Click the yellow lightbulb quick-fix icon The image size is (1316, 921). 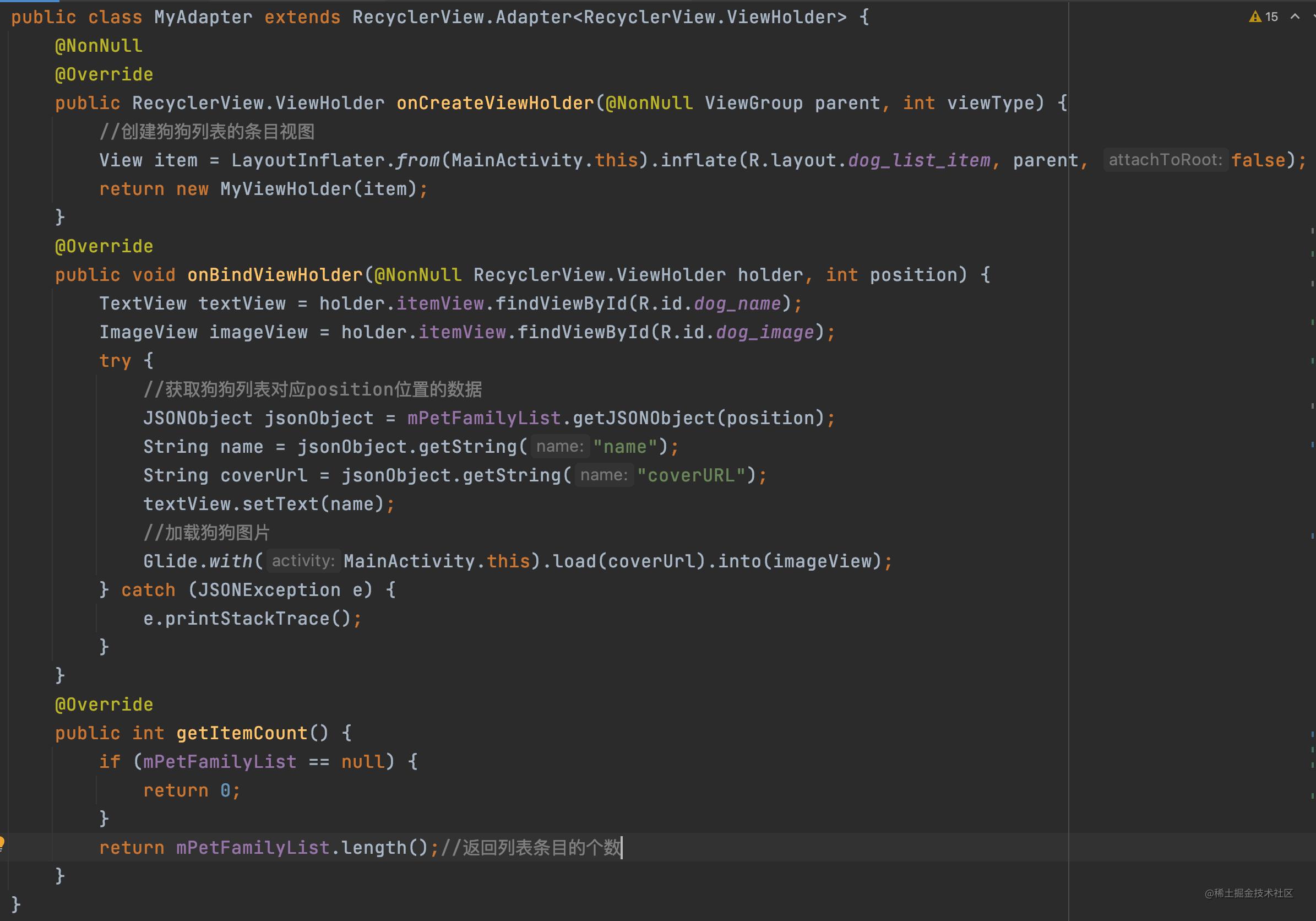(x=2, y=842)
